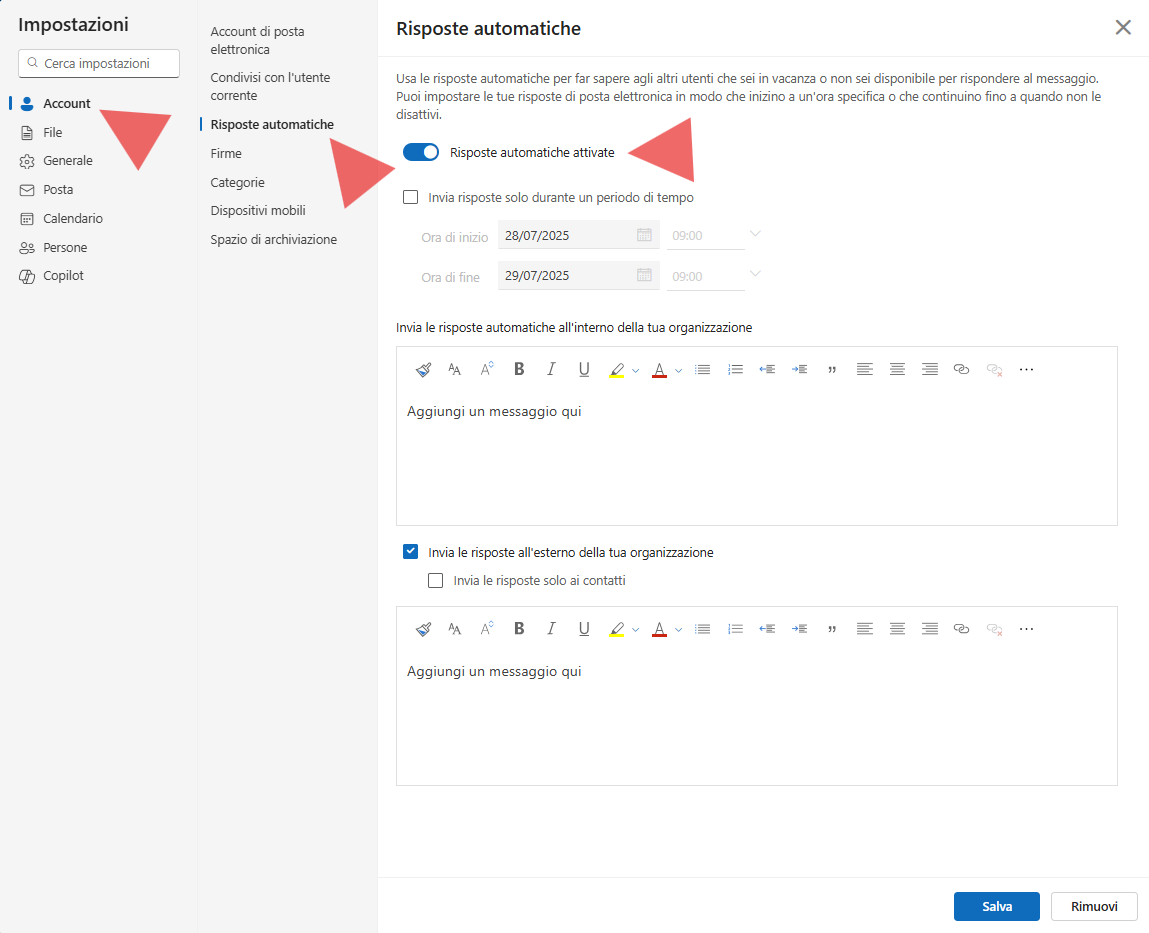
Task: Apply underline in the external message editor
Action: coord(584,629)
